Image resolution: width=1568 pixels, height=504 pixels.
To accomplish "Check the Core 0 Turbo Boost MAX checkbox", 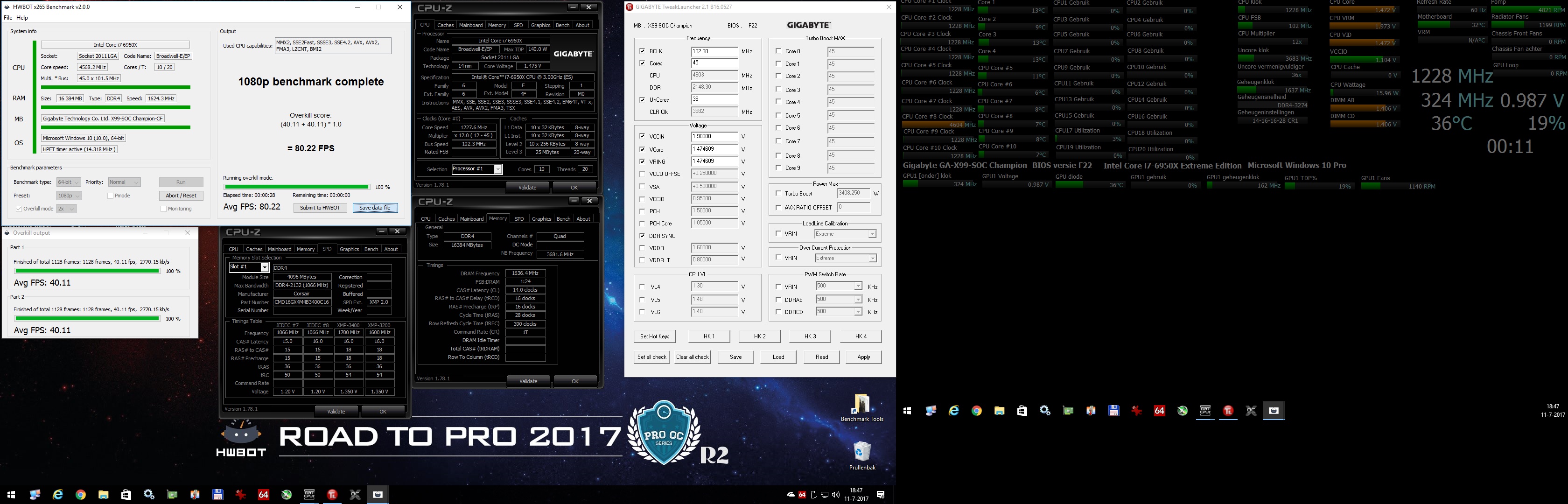I will [x=778, y=51].
